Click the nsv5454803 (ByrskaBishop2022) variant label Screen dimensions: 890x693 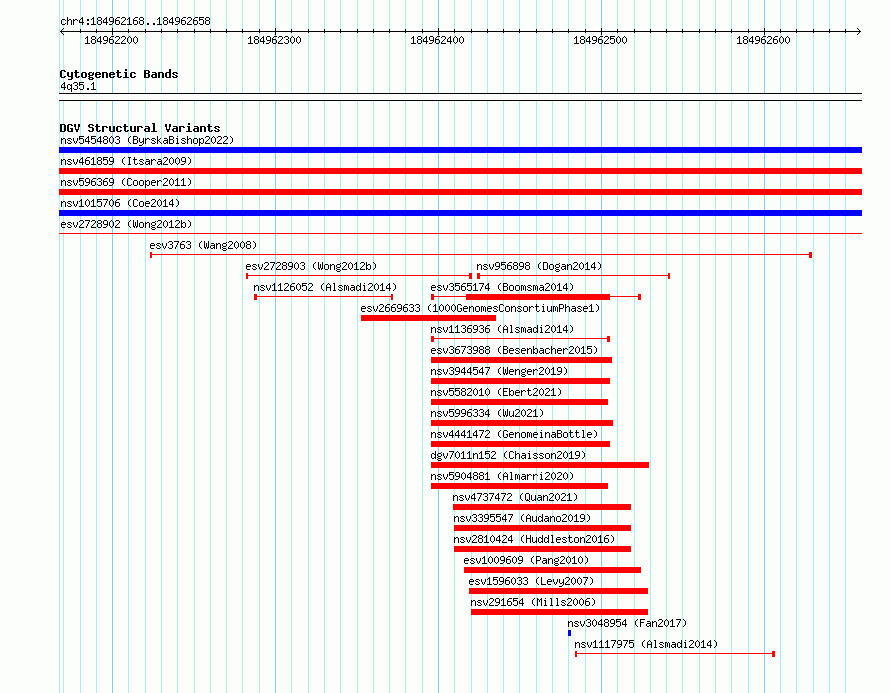pos(147,140)
